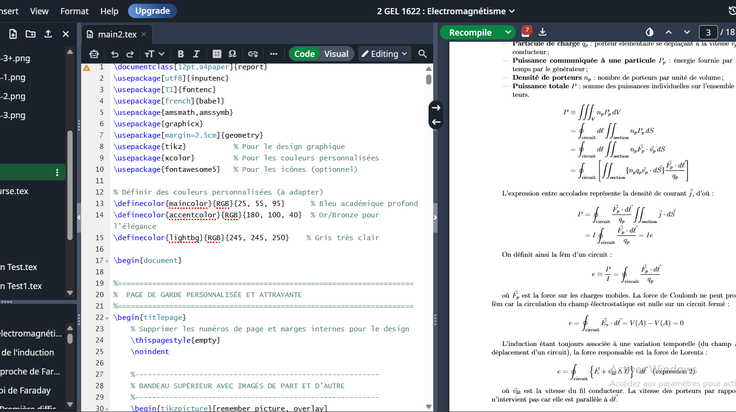The height and width of the screenshot is (412, 736).
Task: Select the -2.png file
Action: tap(13, 96)
